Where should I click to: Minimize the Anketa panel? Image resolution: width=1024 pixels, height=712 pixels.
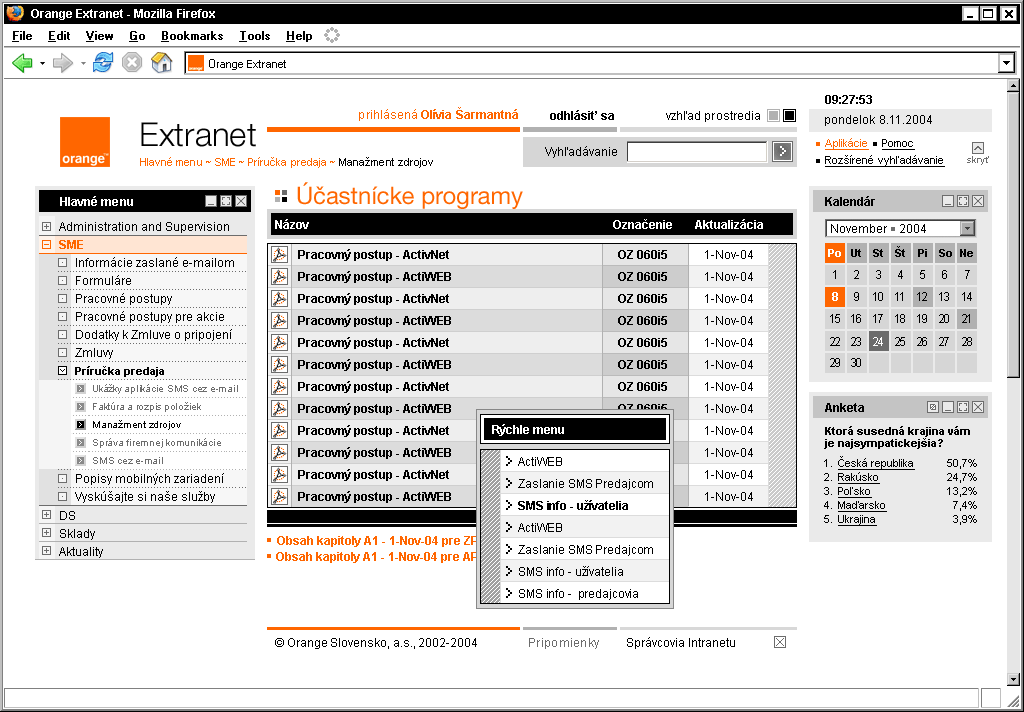pyautogui.click(x=948, y=407)
